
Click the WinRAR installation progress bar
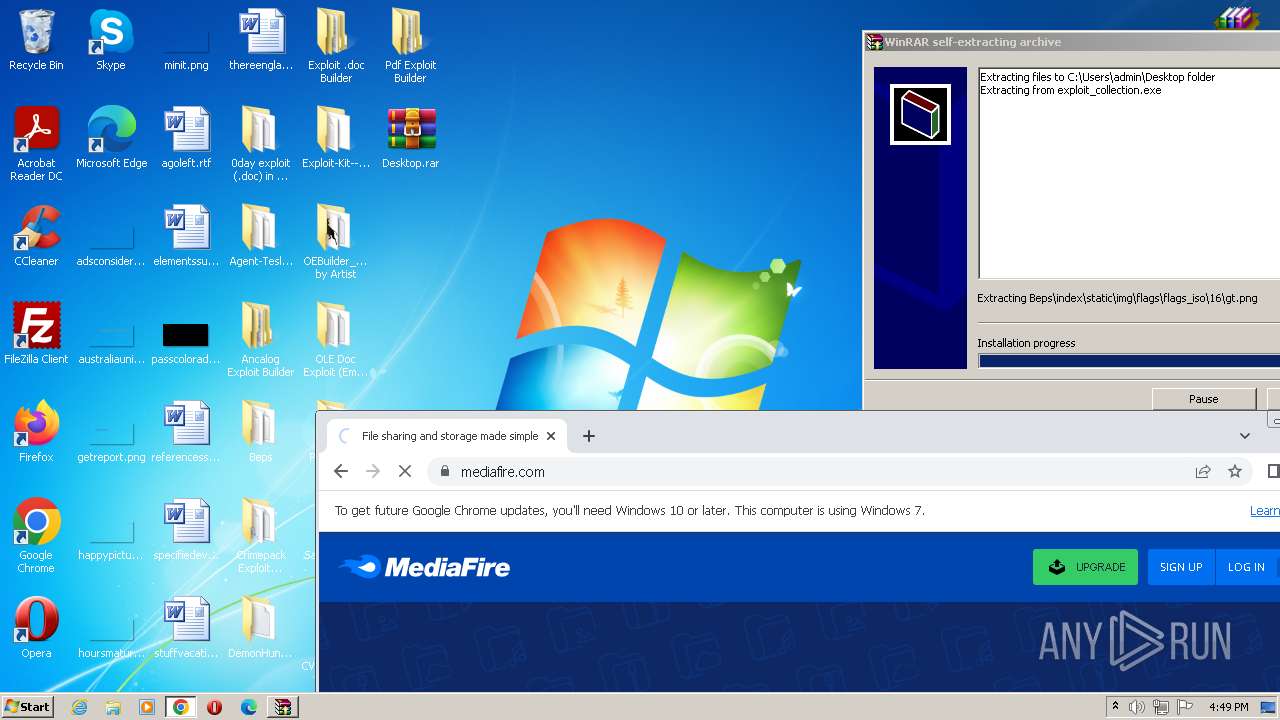tap(1129, 361)
